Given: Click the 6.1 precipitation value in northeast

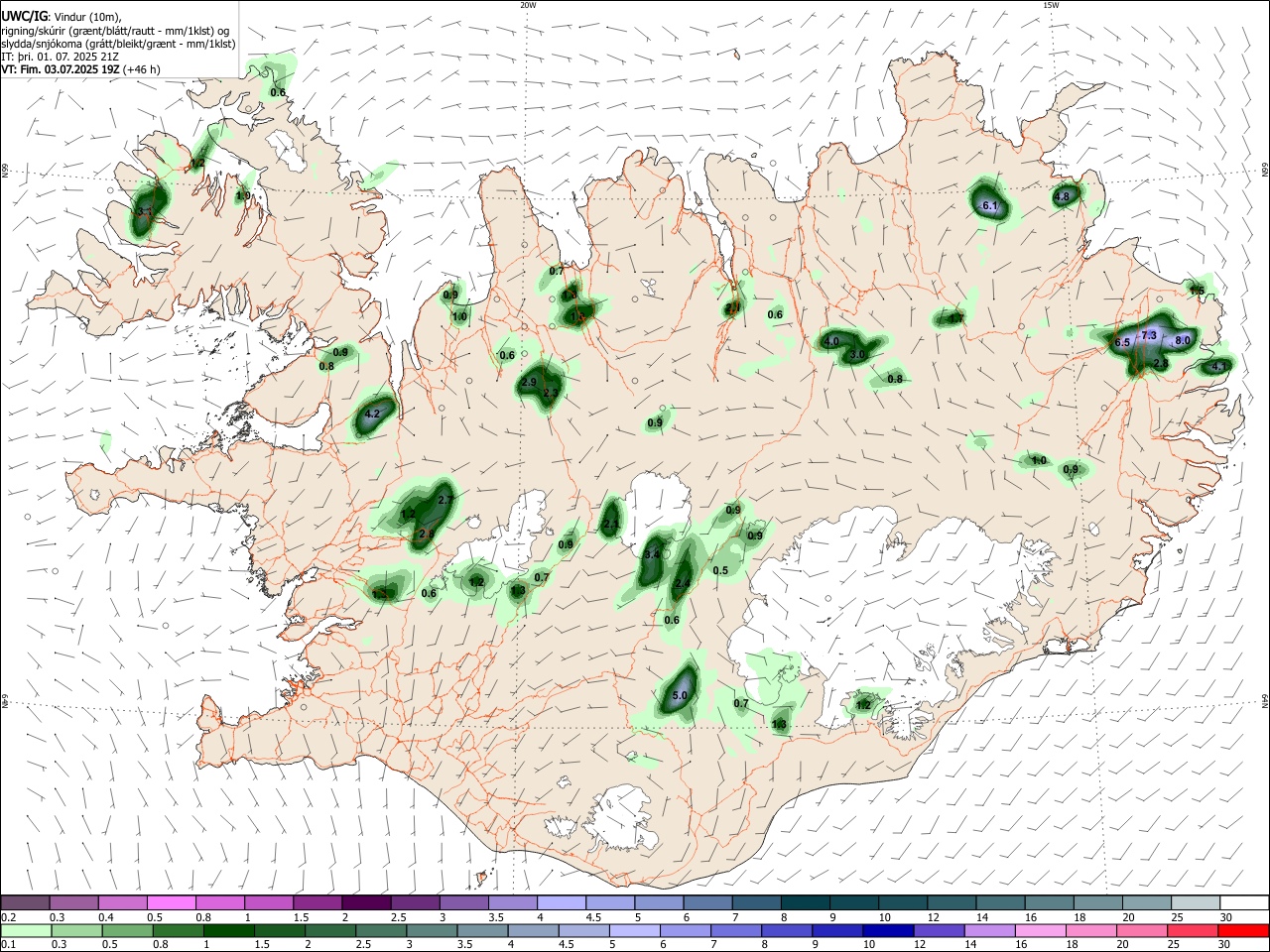Looking at the screenshot, I should pyautogui.click(x=989, y=206).
